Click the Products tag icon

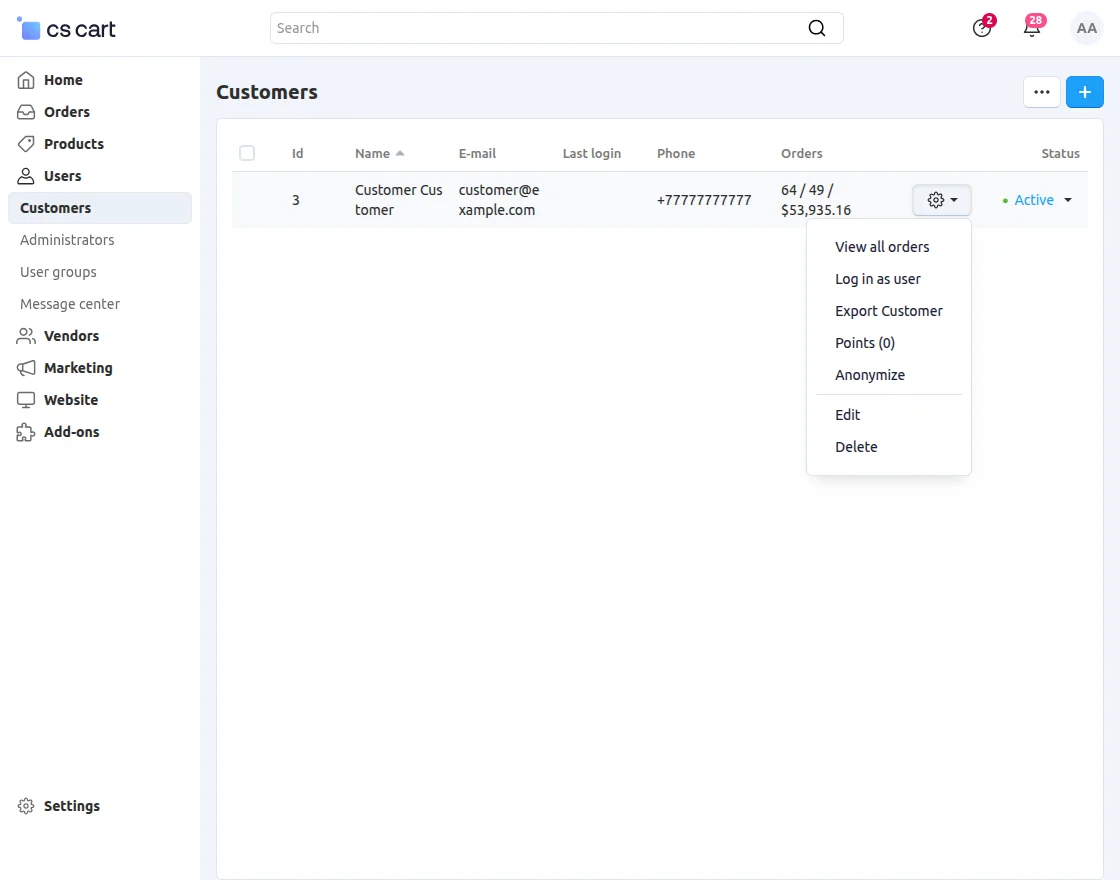[27, 144]
